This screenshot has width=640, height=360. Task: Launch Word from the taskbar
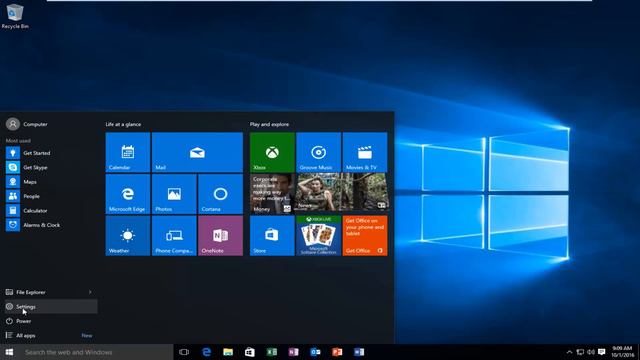coord(359,352)
